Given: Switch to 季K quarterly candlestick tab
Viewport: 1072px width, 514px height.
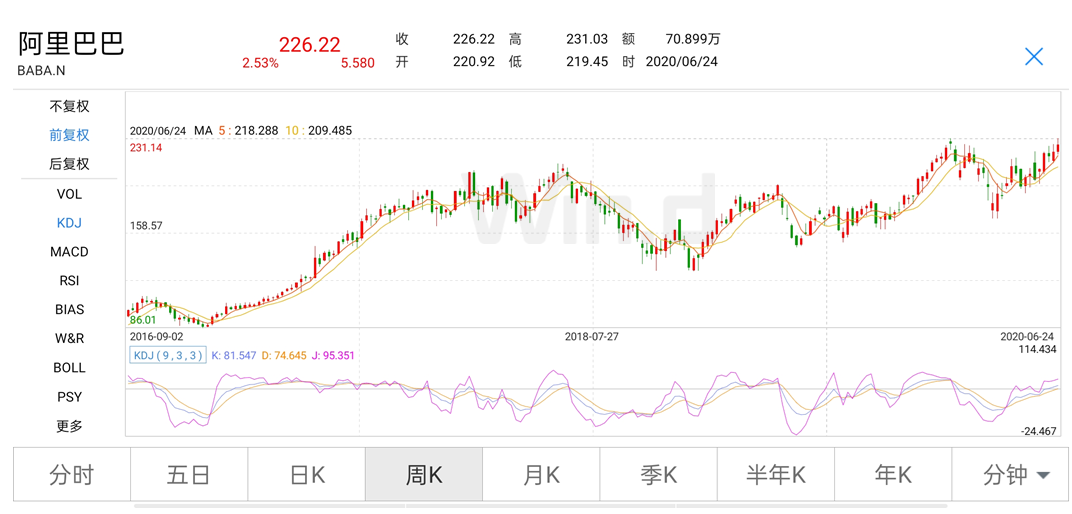Looking at the screenshot, I should (x=658, y=474).
